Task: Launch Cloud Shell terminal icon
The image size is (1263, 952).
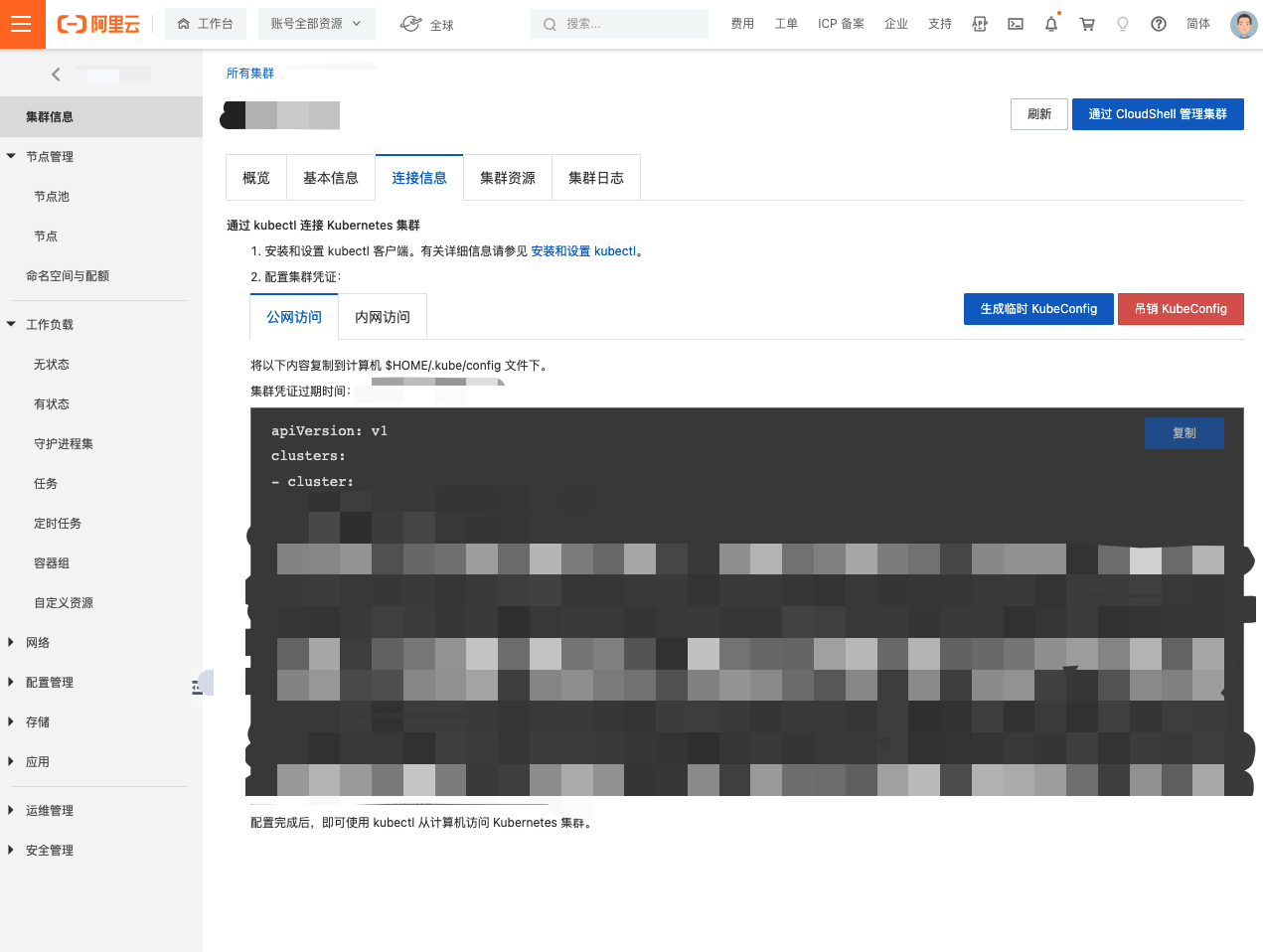Action: [x=1016, y=24]
